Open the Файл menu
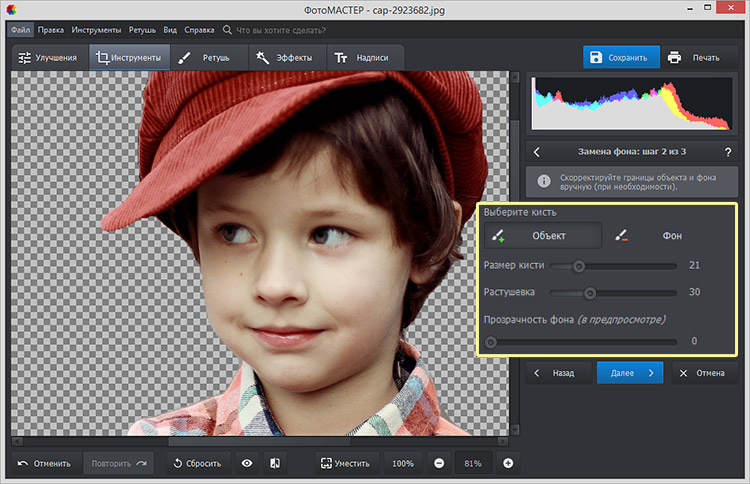 [x=21, y=30]
